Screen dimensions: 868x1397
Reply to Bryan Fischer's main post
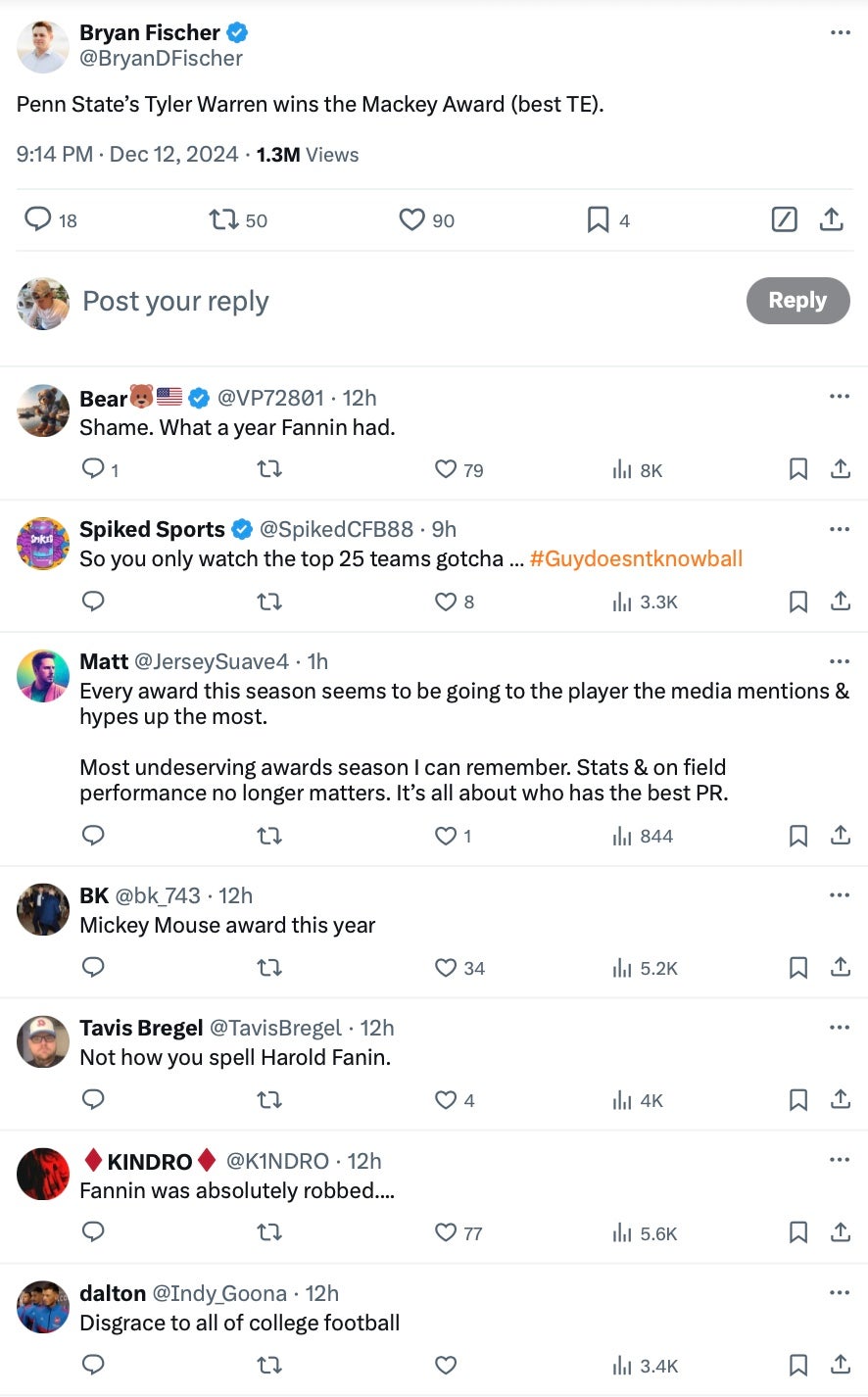point(37,218)
